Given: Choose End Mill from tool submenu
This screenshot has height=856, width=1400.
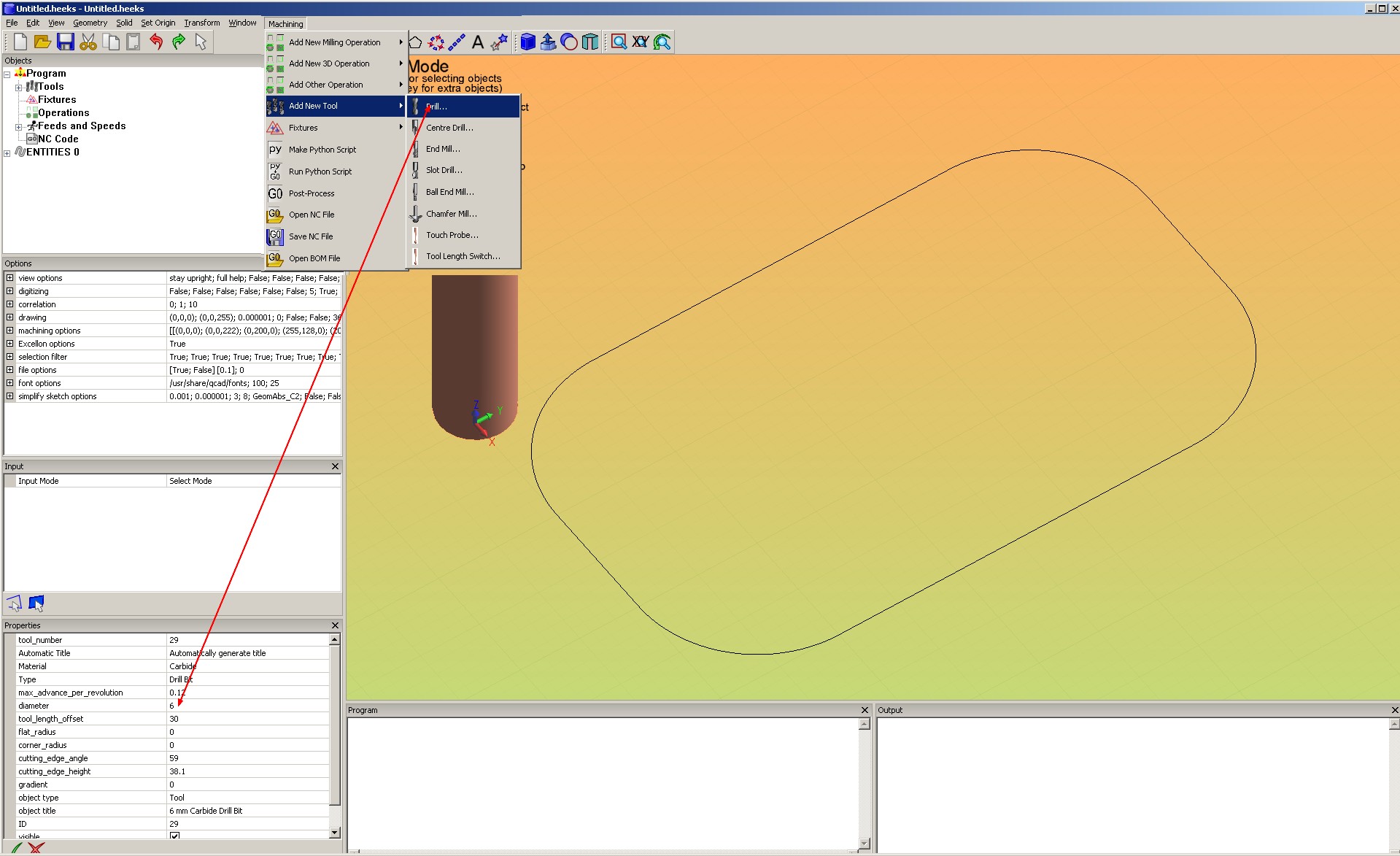Looking at the screenshot, I should 442,149.
